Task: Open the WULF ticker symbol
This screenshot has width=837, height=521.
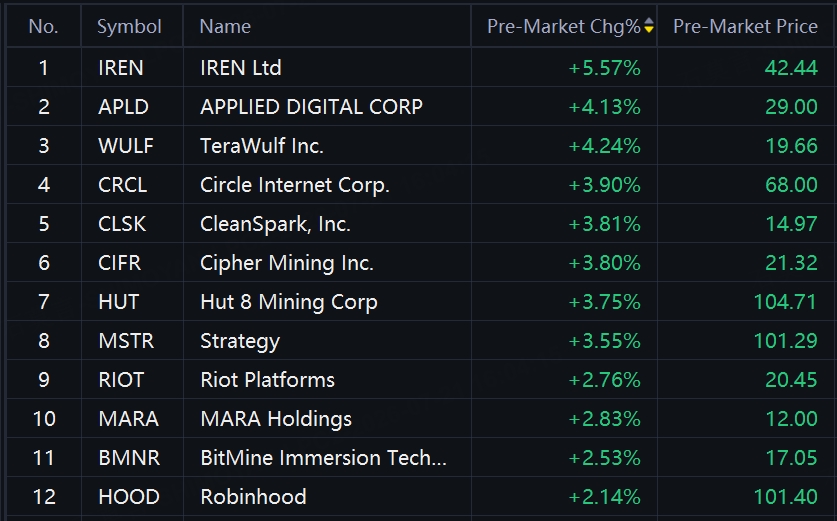Action: [x=125, y=146]
